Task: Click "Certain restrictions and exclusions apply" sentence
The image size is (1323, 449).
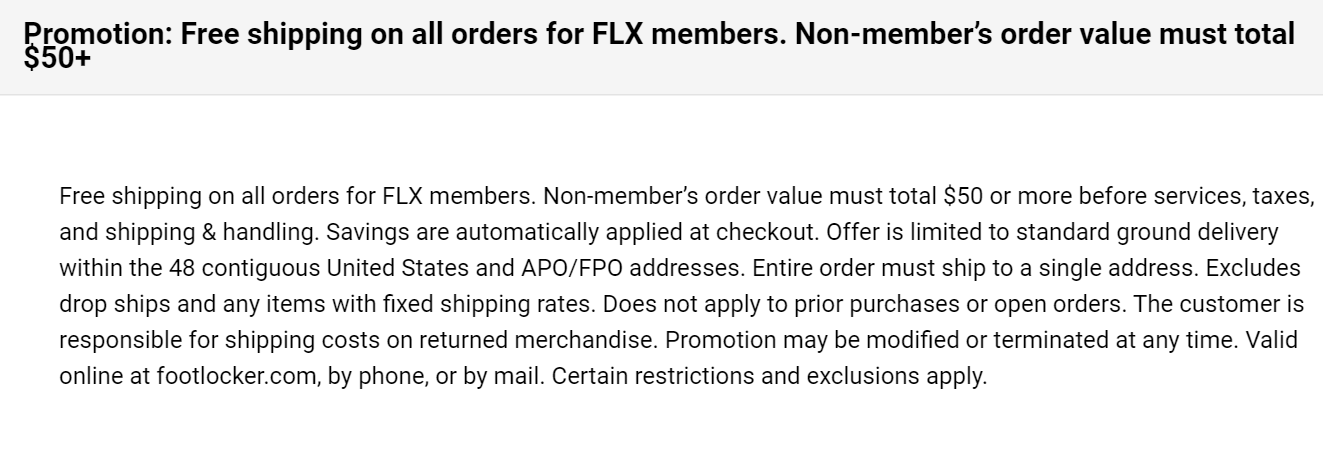Action: (768, 377)
